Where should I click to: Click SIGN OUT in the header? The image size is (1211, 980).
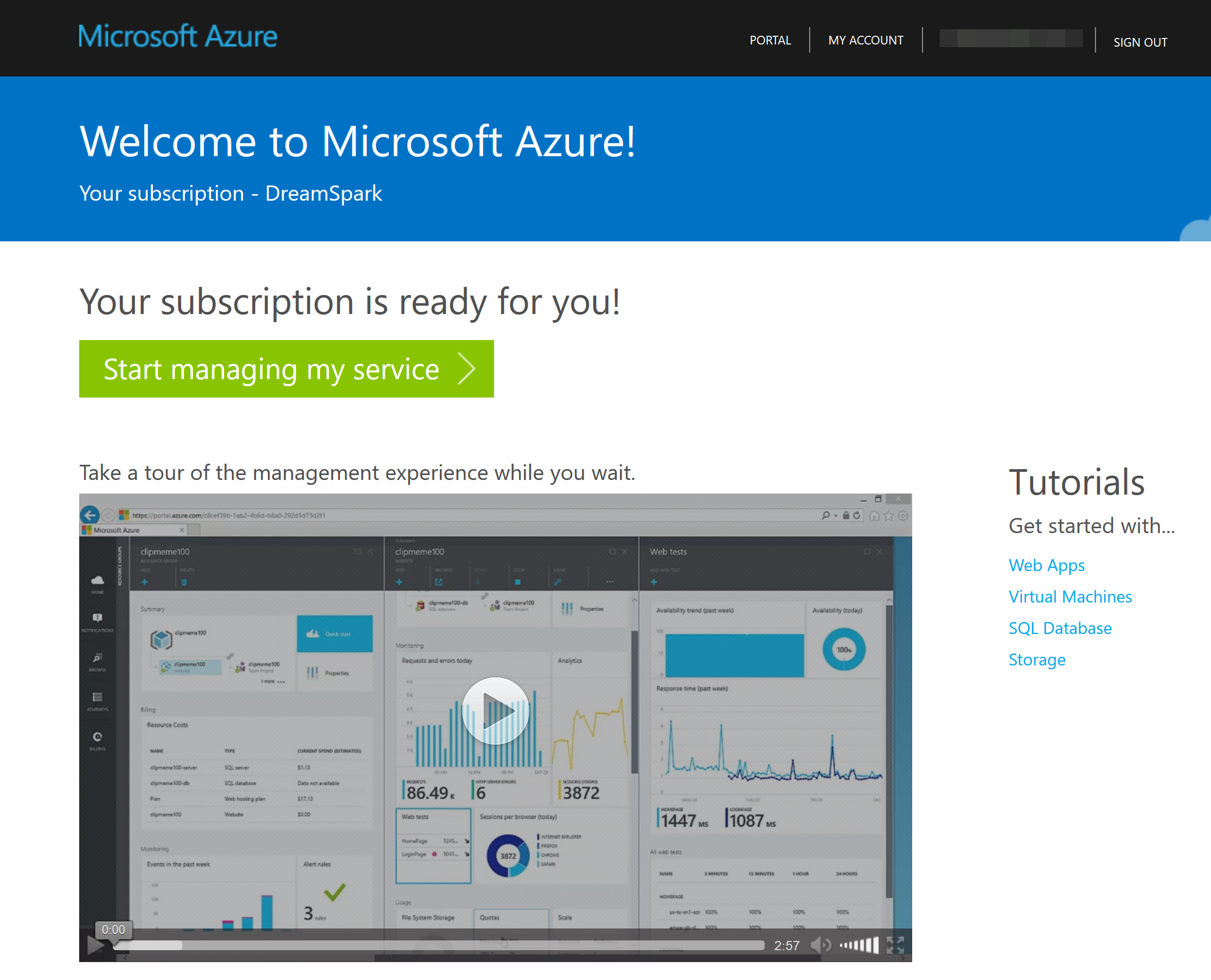(x=1140, y=42)
